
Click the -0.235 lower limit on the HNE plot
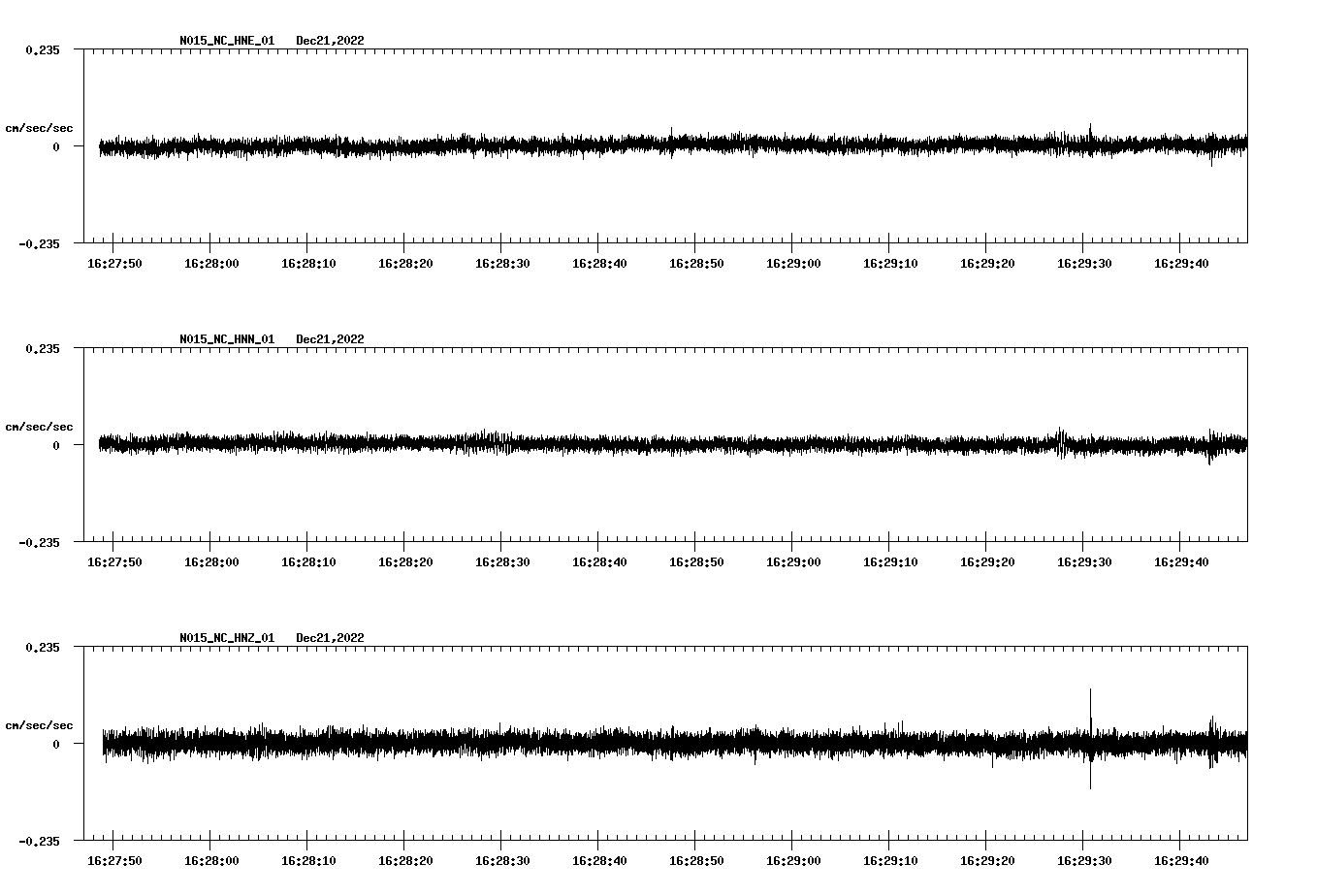[x=41, y=243]
